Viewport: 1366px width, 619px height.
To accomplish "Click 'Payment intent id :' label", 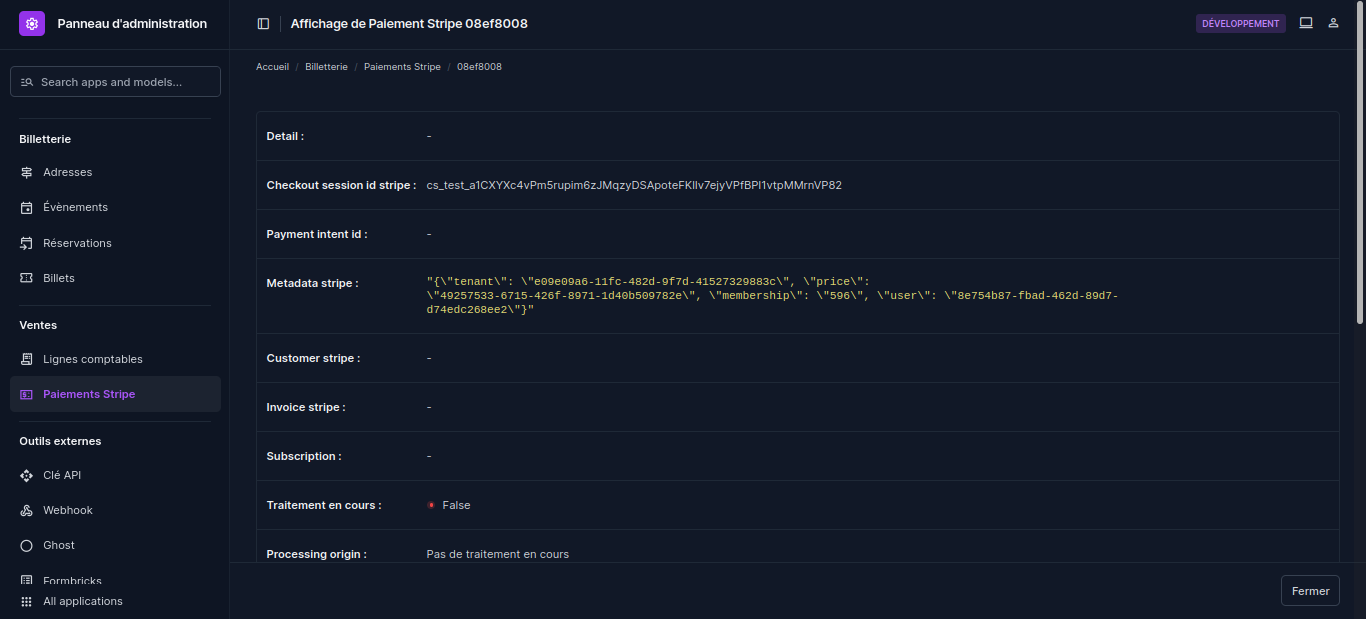I will pos(317,234).
